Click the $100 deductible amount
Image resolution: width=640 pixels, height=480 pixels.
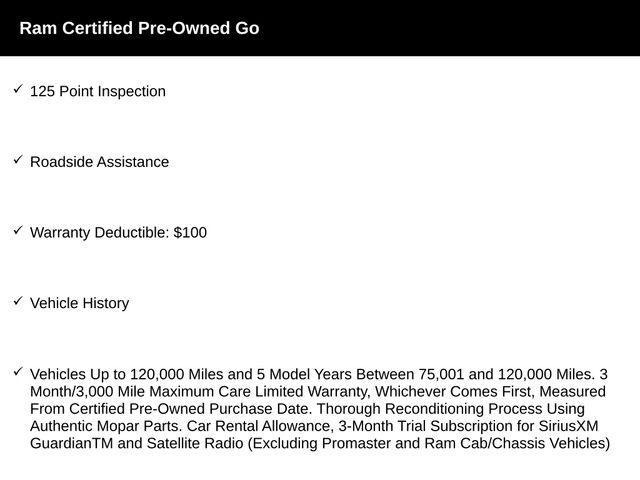coord(190,233)
